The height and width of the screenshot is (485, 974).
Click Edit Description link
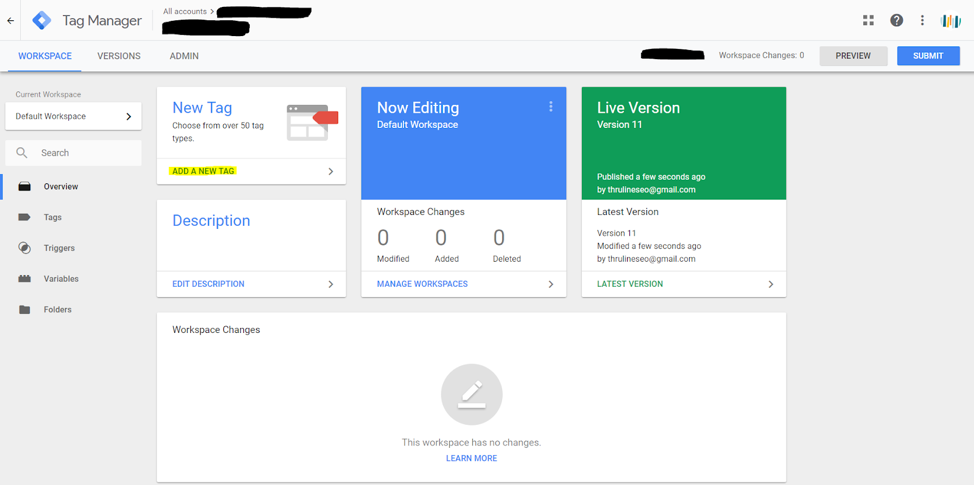click(208, 284)
